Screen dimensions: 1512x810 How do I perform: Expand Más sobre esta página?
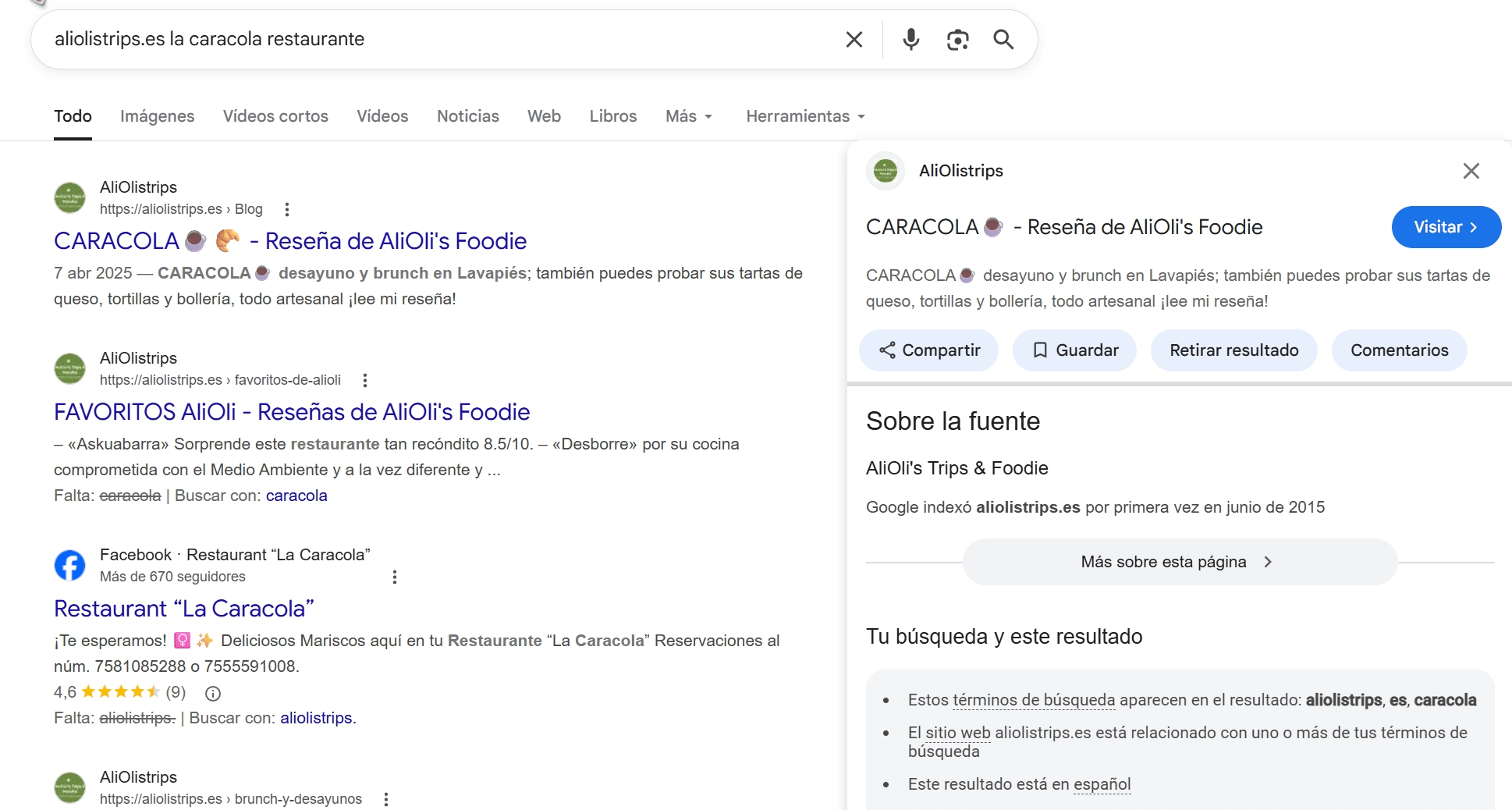pyautogui.click(x=1179, y=562)
